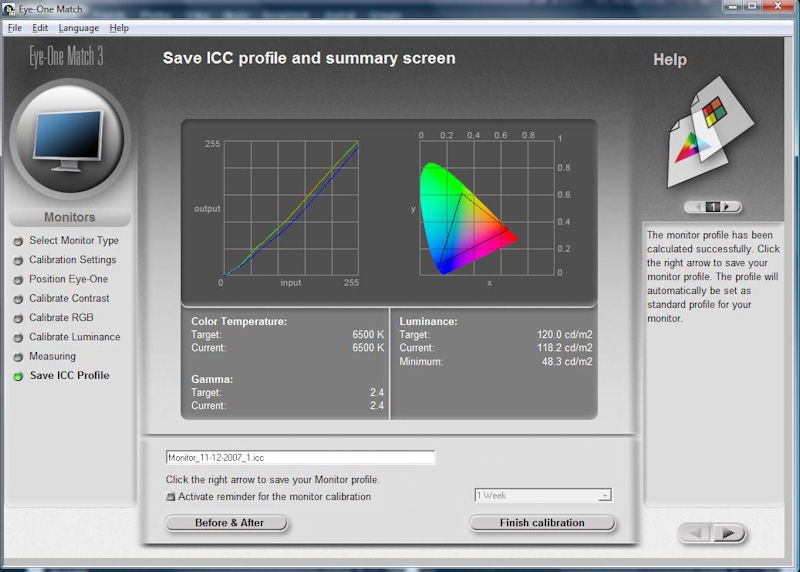Maximize the Eye-One Match window
800x572 pixels.
point(752,7)
